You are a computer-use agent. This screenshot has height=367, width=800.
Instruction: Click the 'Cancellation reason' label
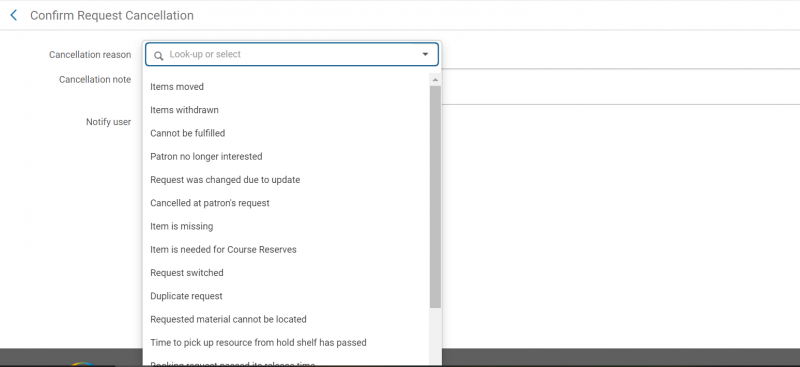(x=90, y=55)
